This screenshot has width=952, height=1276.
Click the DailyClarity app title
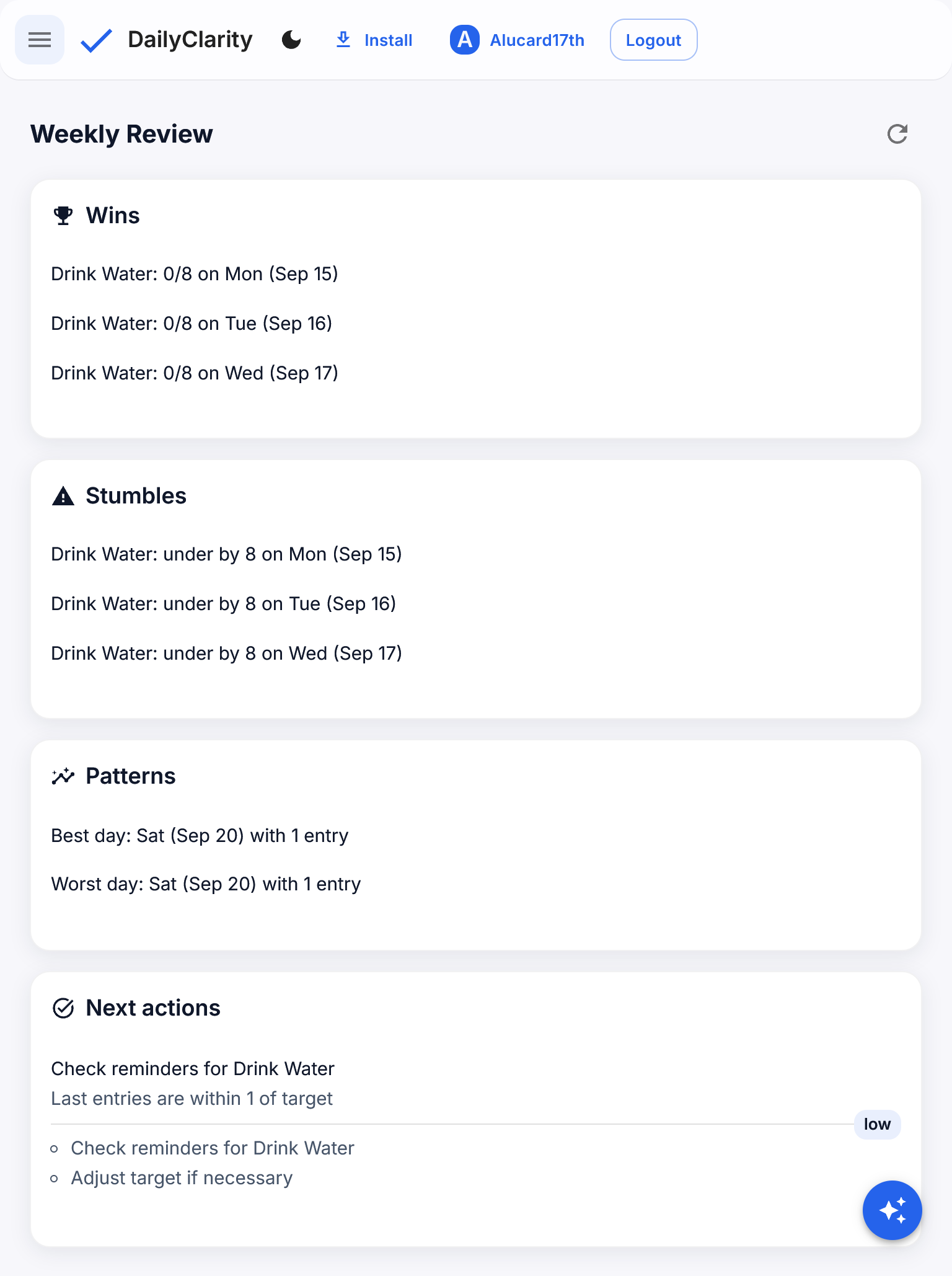pyautogui.click(x=190, y=40)
